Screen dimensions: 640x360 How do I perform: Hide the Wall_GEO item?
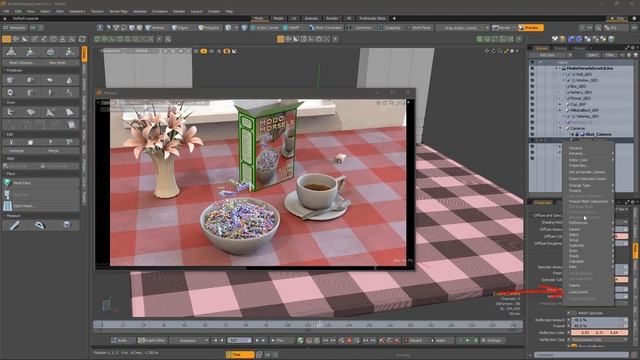532,75
